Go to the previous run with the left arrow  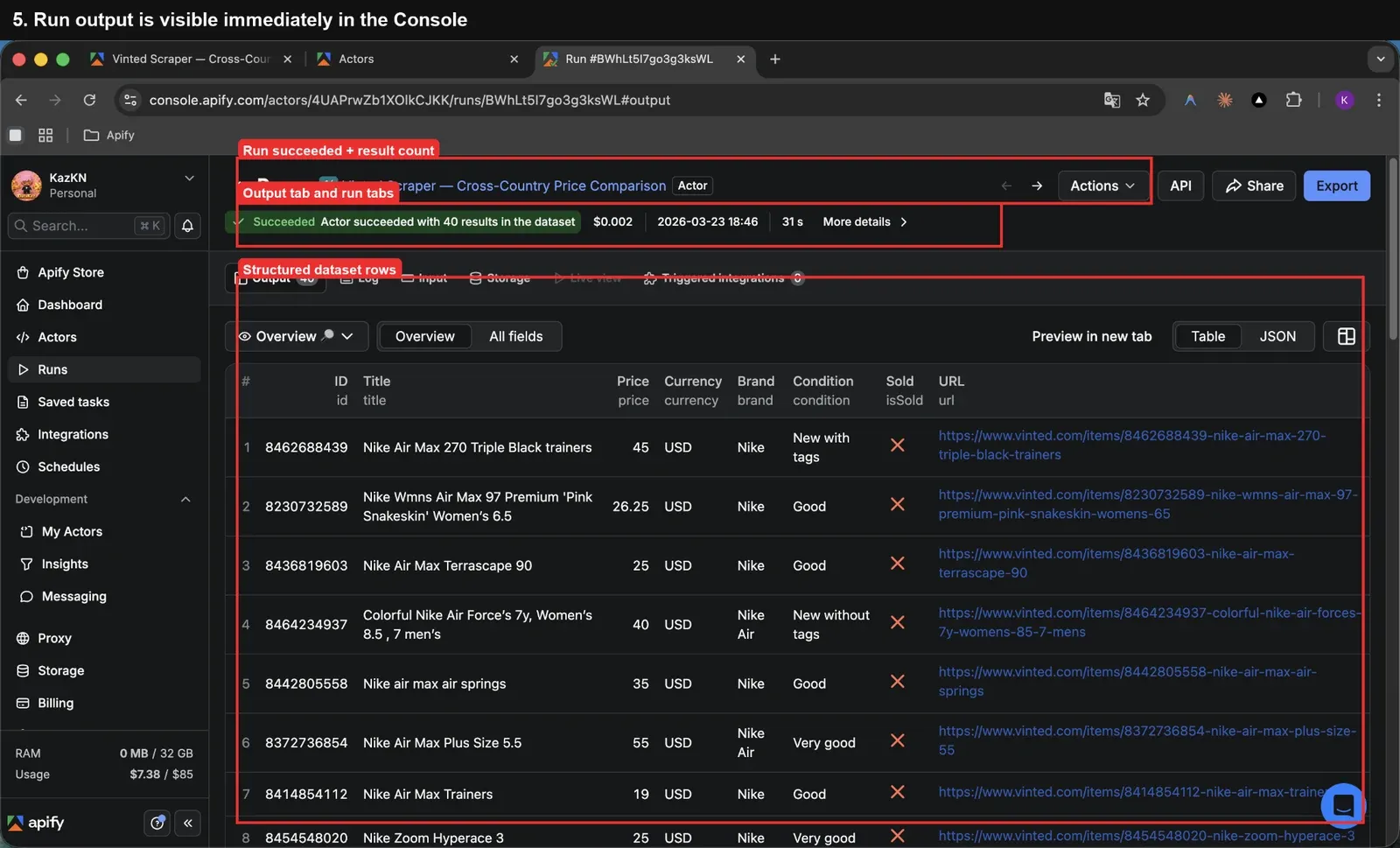[1006, 186]
